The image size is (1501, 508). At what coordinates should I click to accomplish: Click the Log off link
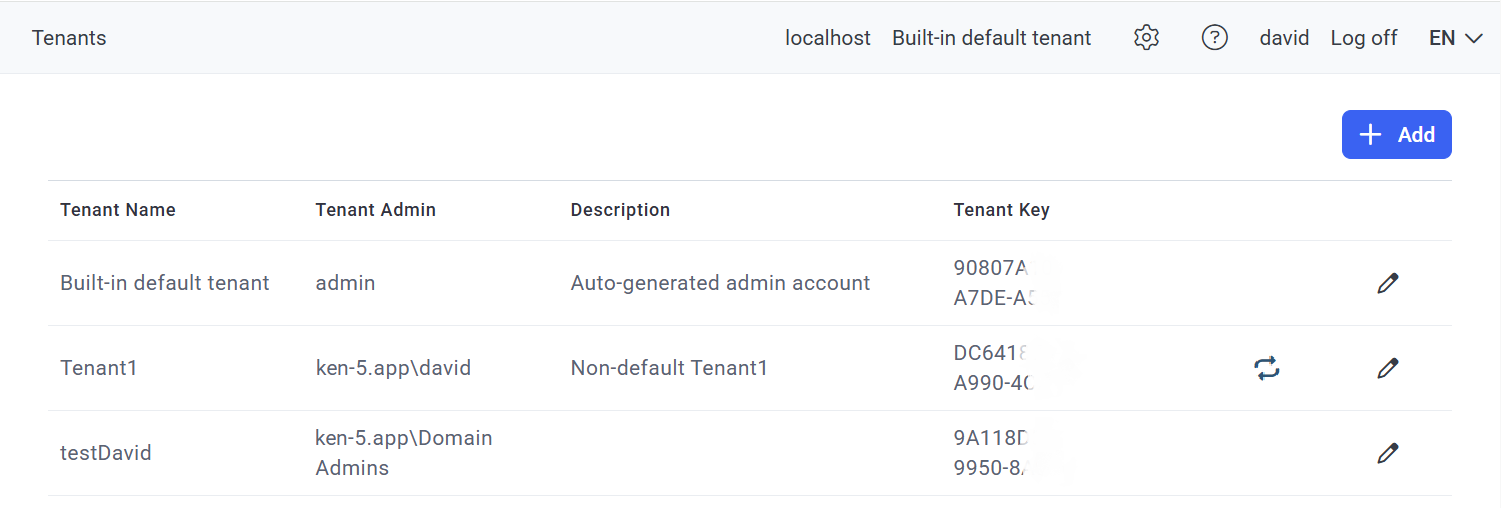(x=1363, y=38)
